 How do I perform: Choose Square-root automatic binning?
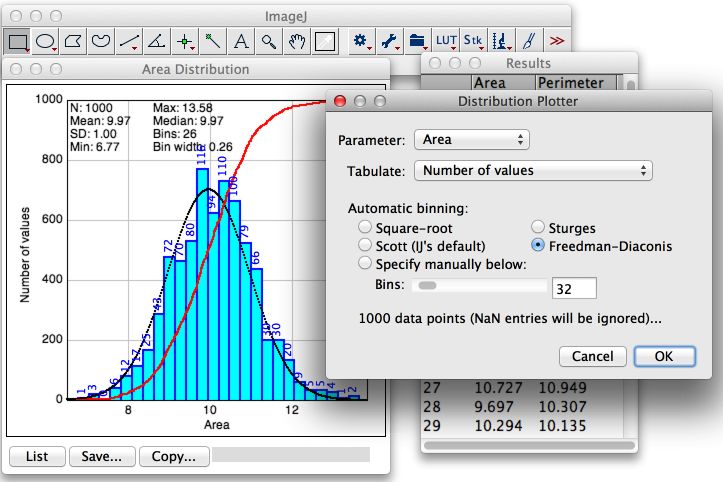click(x=365, y=227)
